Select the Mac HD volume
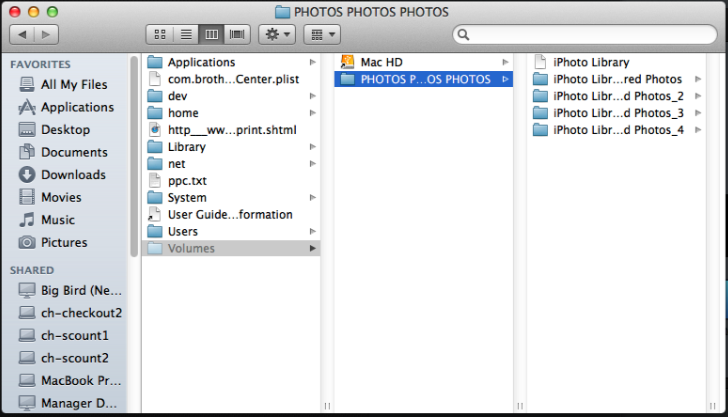 pos(423,62)
